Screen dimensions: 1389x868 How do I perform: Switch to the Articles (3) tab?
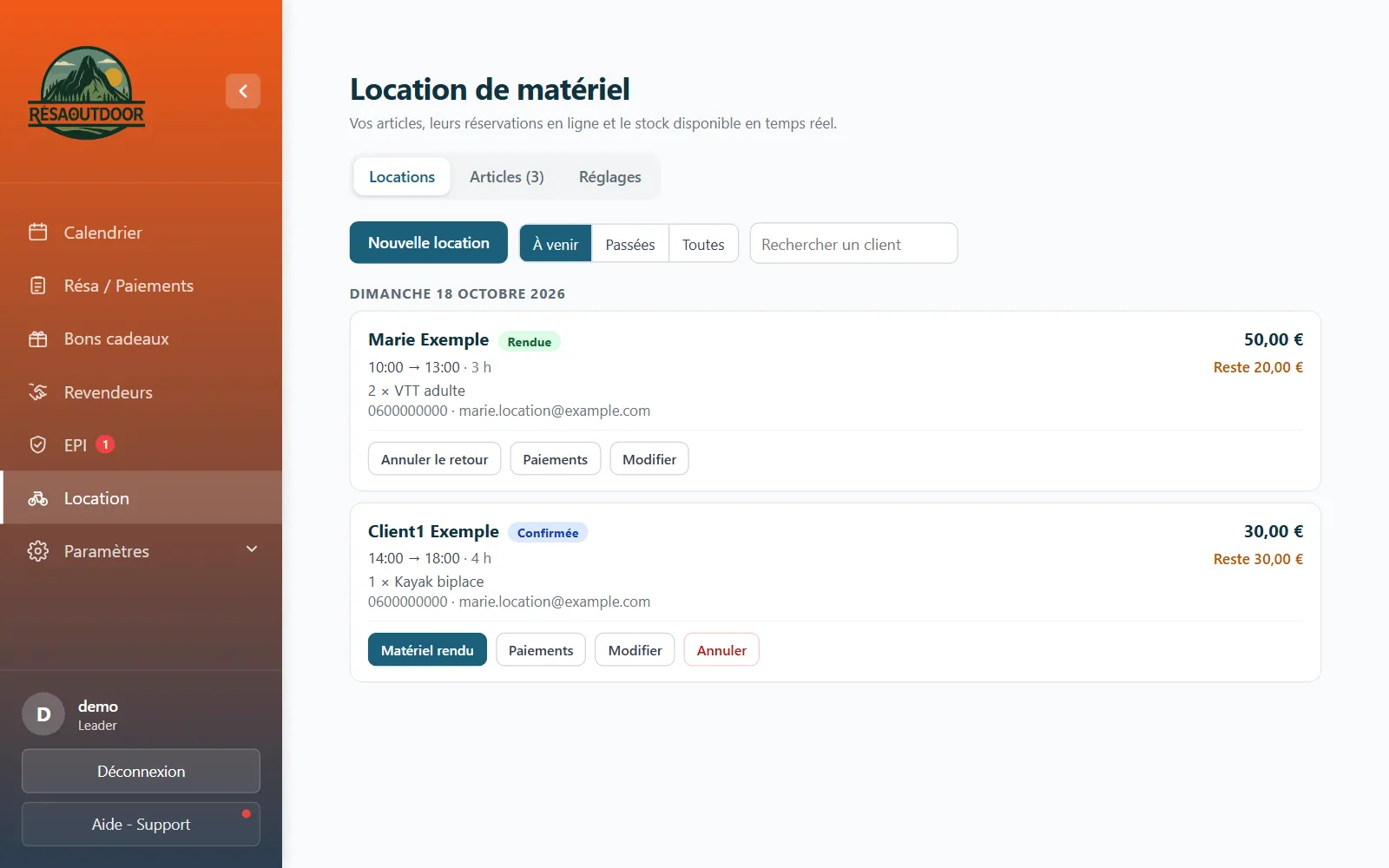click(507, 177)
